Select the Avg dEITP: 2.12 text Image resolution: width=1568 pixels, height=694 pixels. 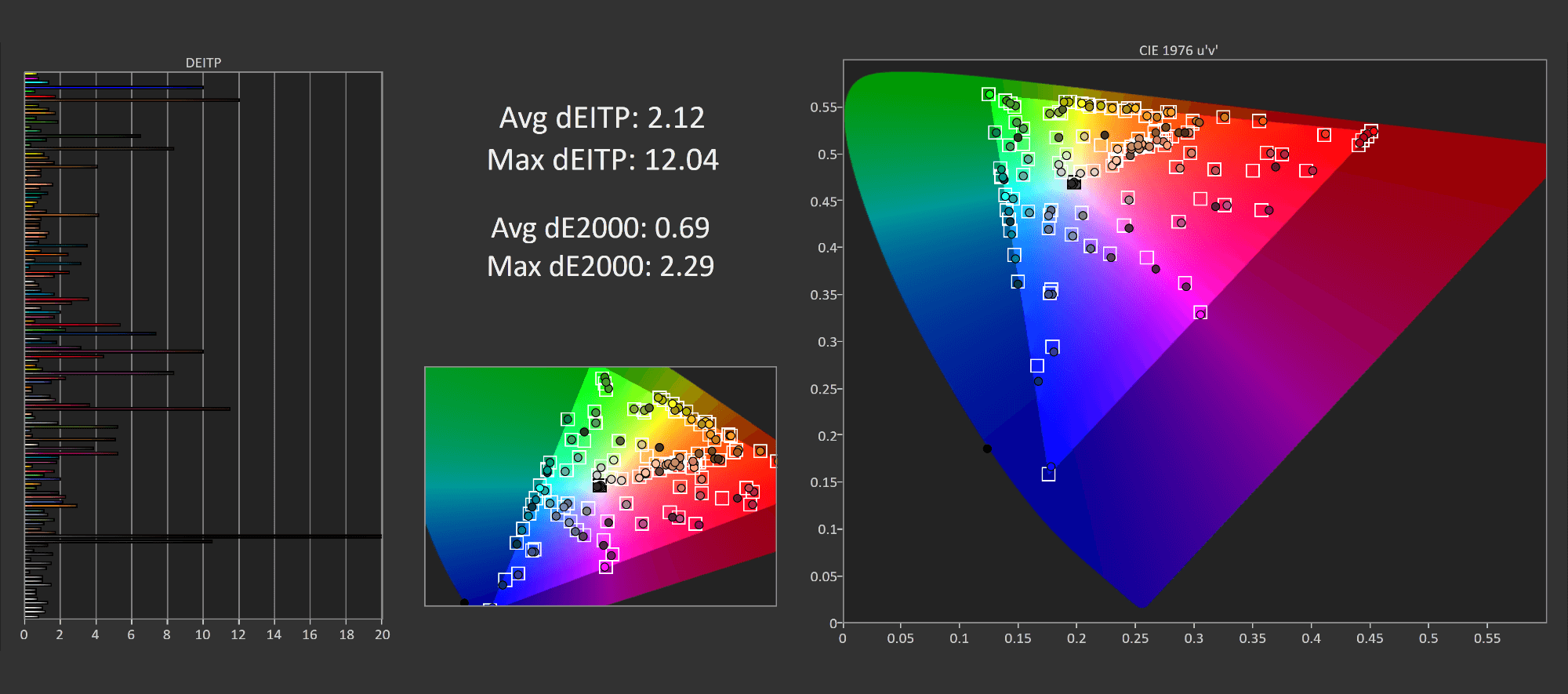(x=601, y=118)
